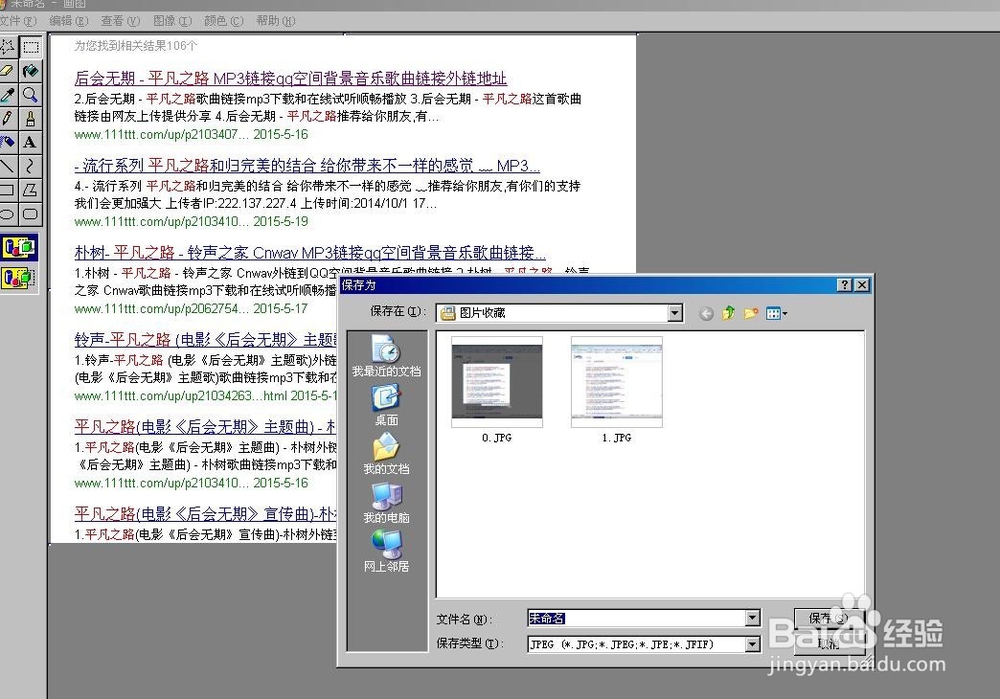Viewport: 1000px width, 699px height.
Task: Click the Up One Level folder icon
Action: (727, 313)
